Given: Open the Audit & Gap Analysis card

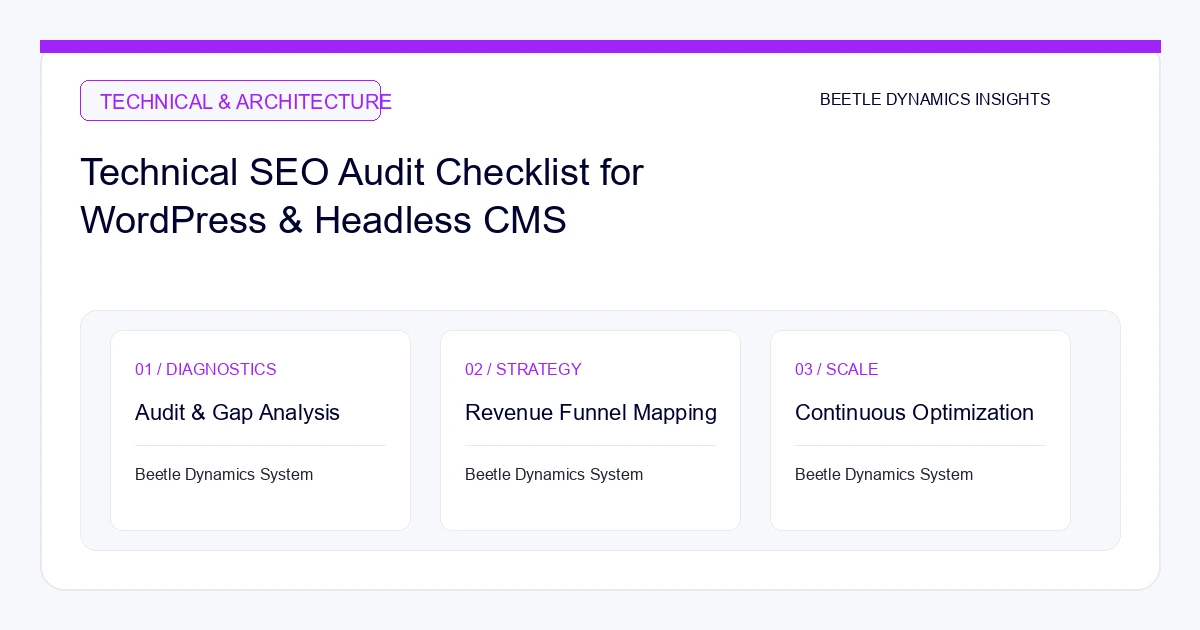Looking at the screenshot, I should [260, 430].
